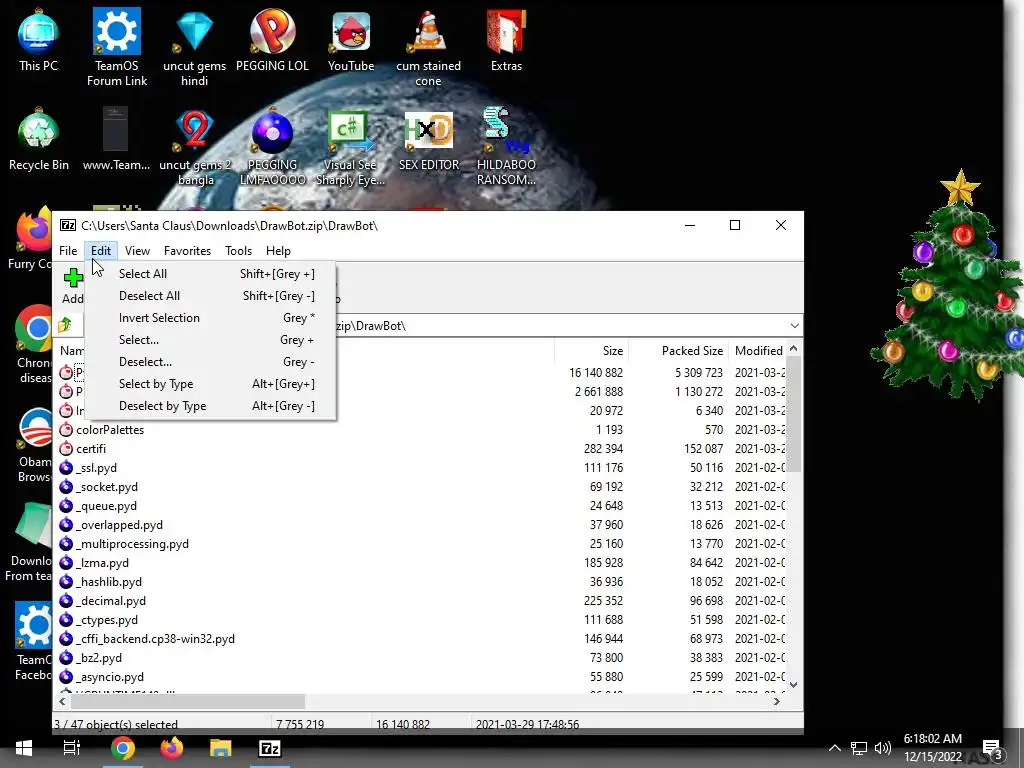This screenshot has height=768, width=1024.
Task: Open the Peggle P desktop icon
Action: pos(272,40)
